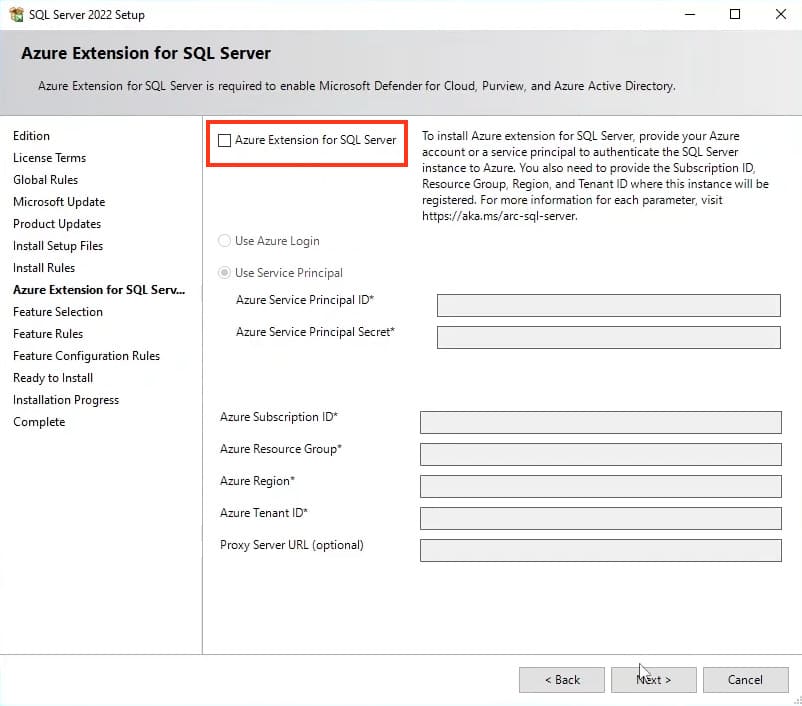
Task: Maximize the setup window
Action: (x=735, y=15)
